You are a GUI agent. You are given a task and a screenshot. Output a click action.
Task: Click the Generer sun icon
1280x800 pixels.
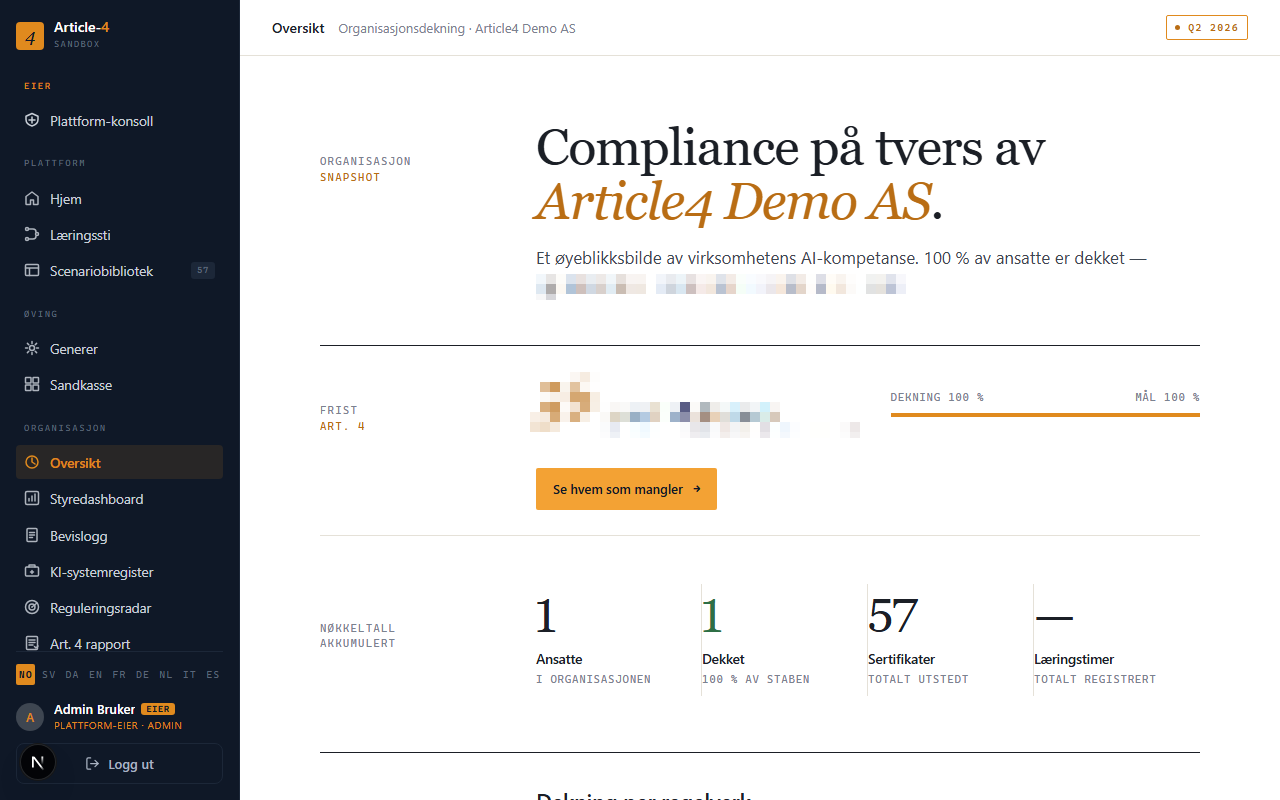32,349
